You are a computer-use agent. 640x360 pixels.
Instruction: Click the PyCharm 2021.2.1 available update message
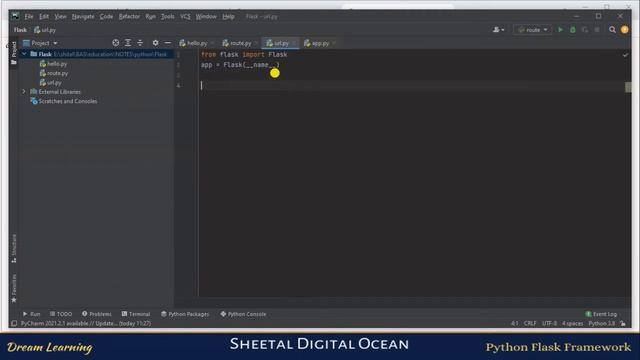(86, 323)
